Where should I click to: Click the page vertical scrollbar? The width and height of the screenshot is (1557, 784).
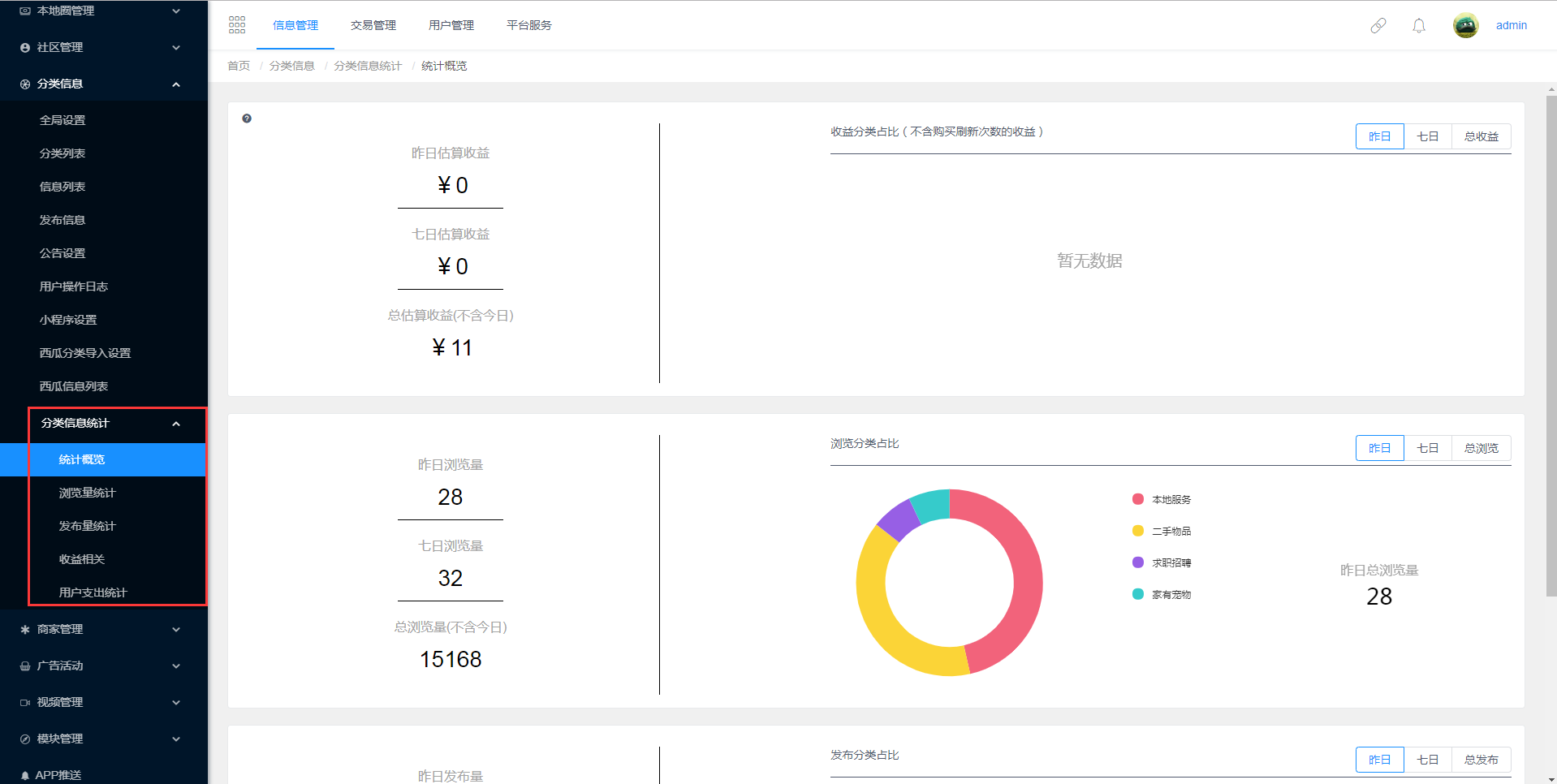[1551, 347]
